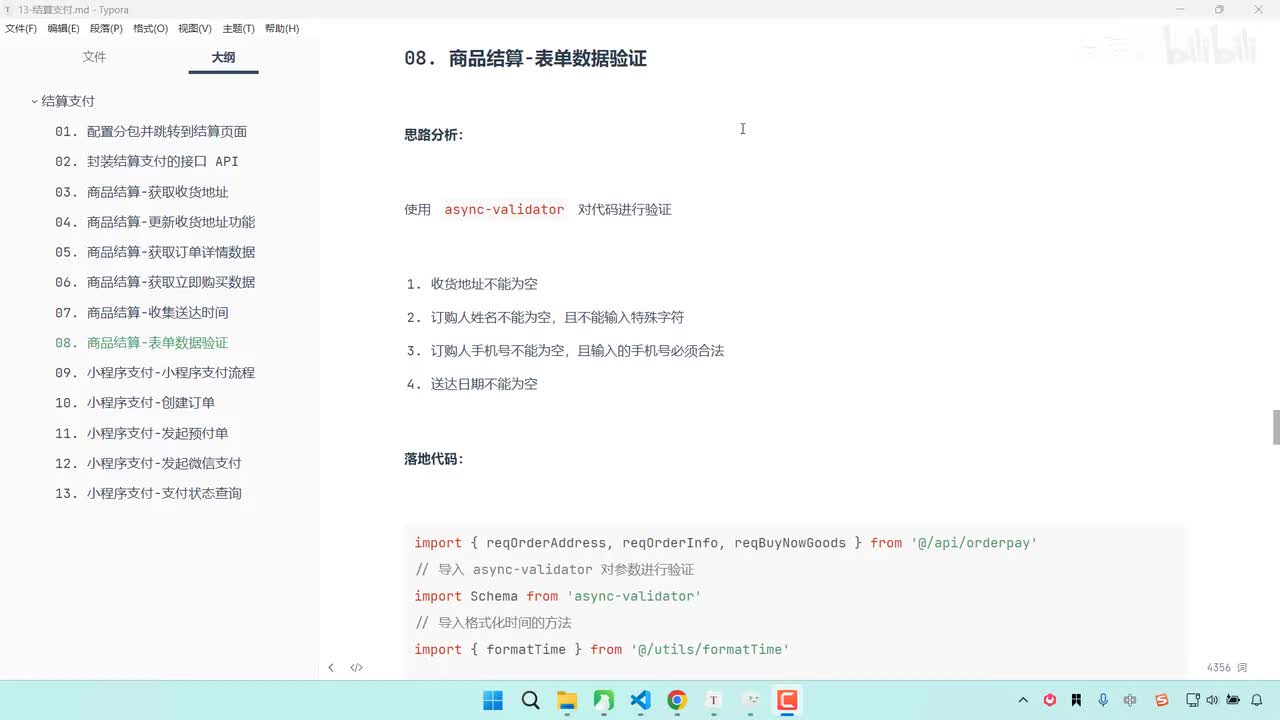Click the battery tray icon

pos(1234,700)
